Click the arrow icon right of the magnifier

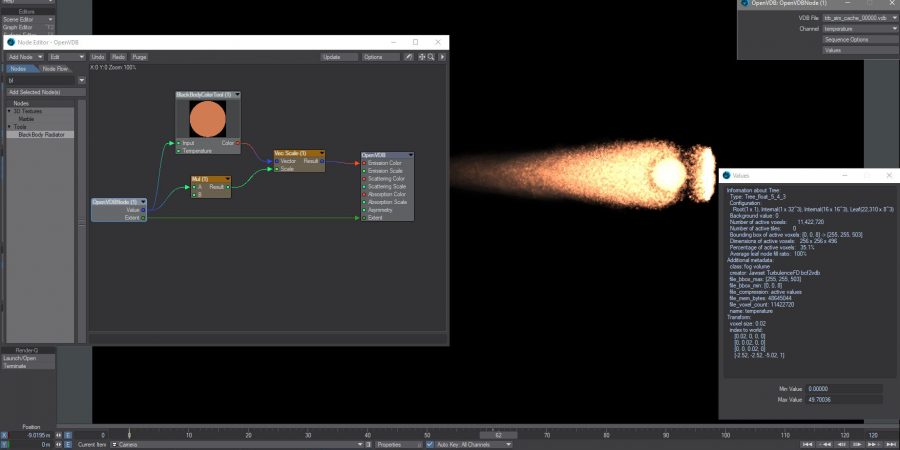point(442,57)
